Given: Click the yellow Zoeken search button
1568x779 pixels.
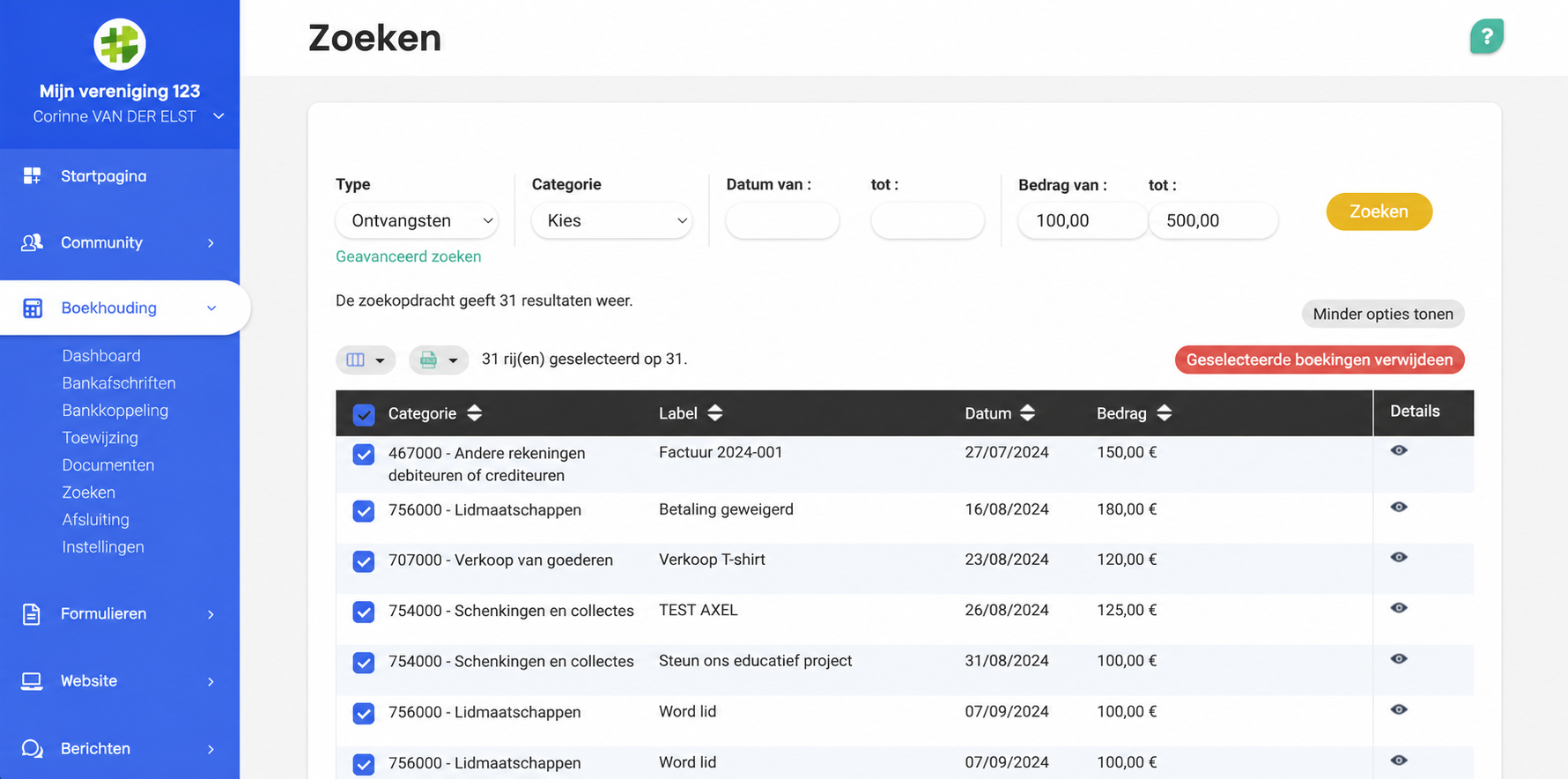Looking at the screenshot, I should click(x=1379, y=211).
